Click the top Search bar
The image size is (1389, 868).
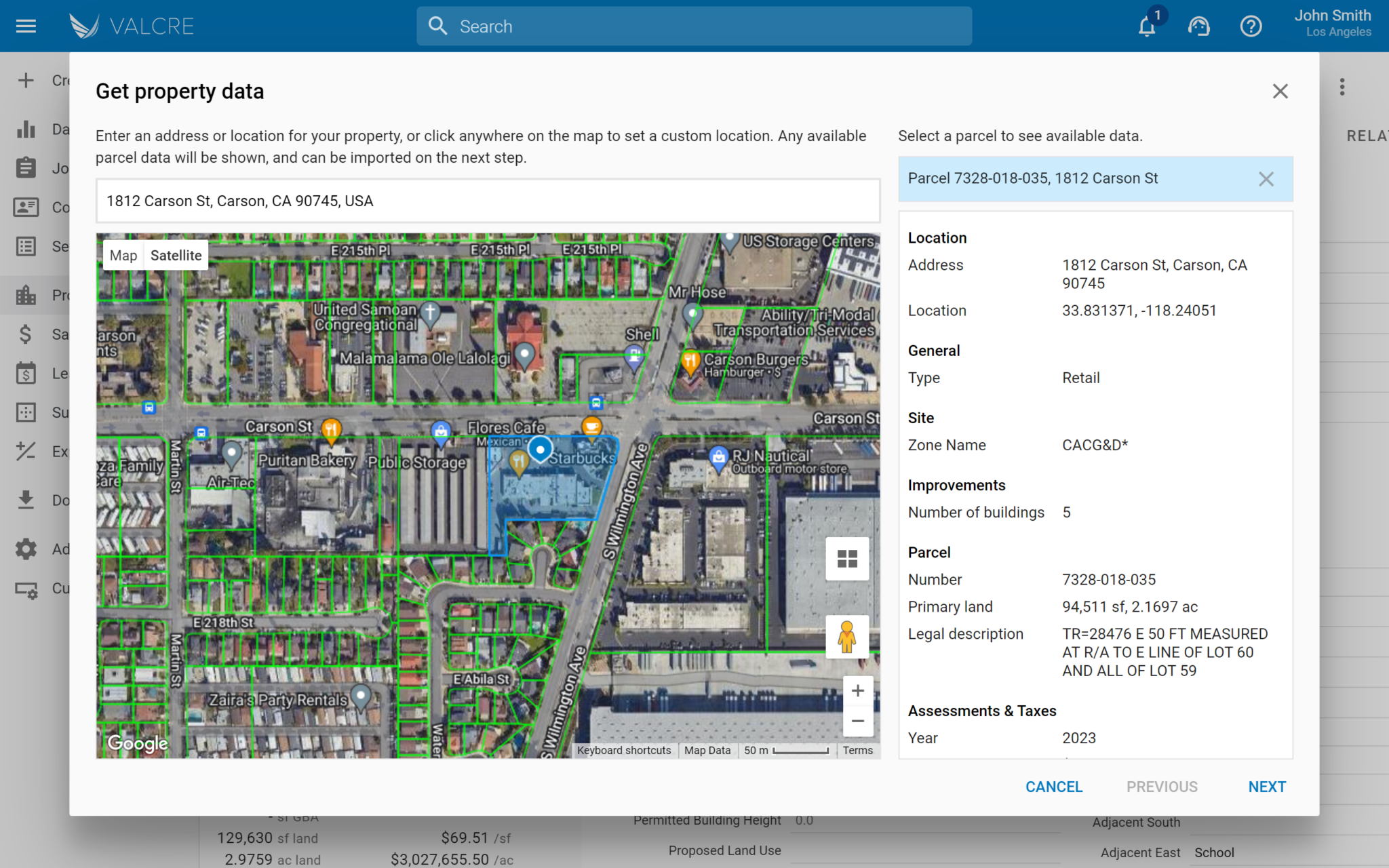(694, 26)
